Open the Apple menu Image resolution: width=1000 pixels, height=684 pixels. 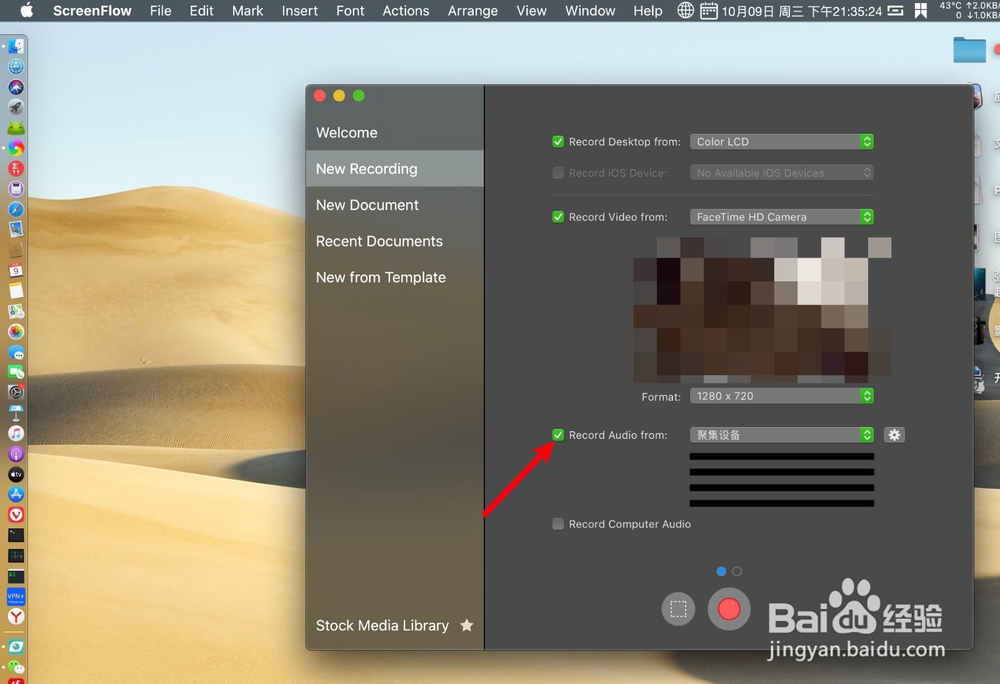click(27, 10)
